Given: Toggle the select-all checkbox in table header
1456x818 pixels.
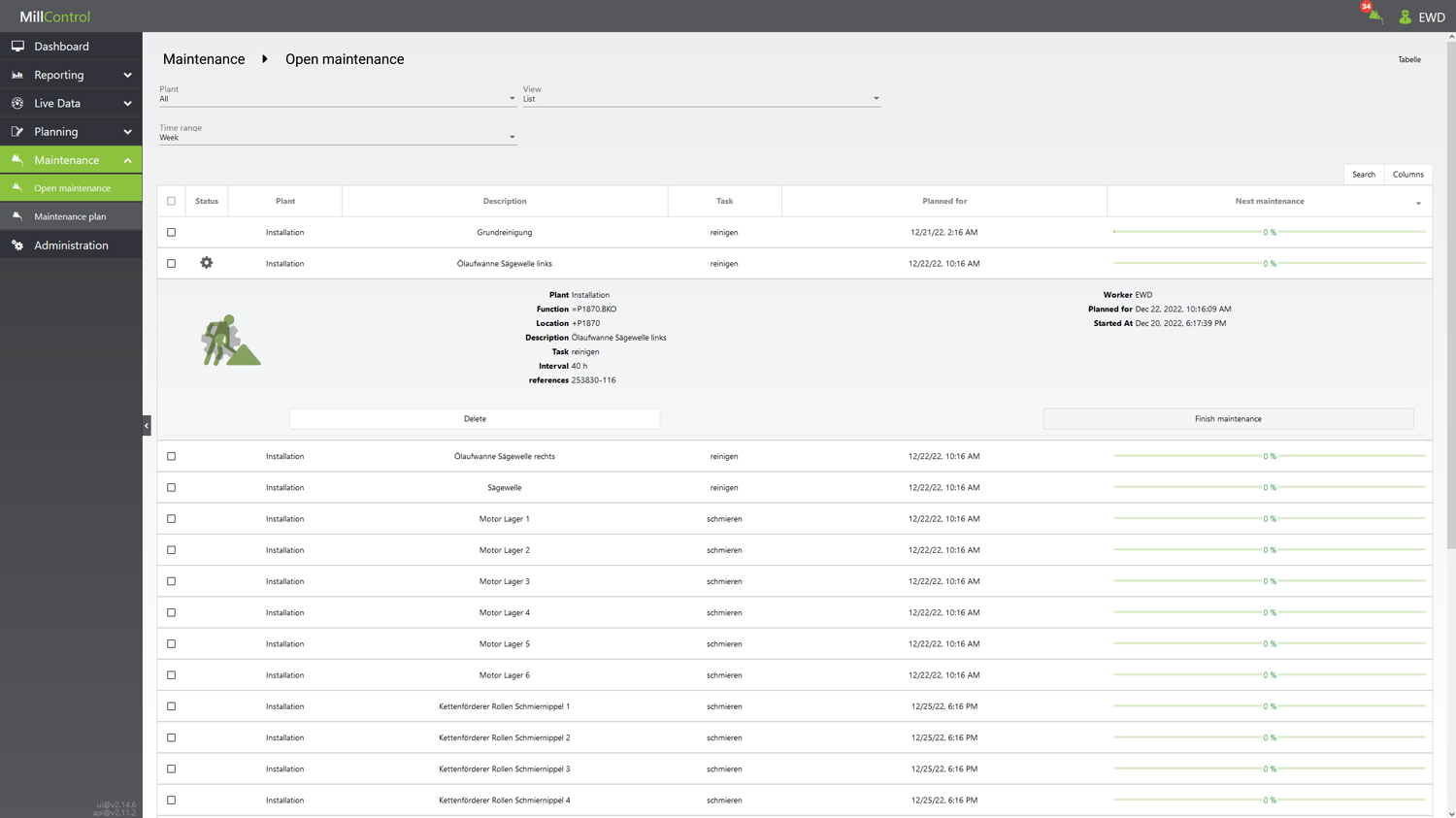Looking at the screenshot, I should pos(172,201).
